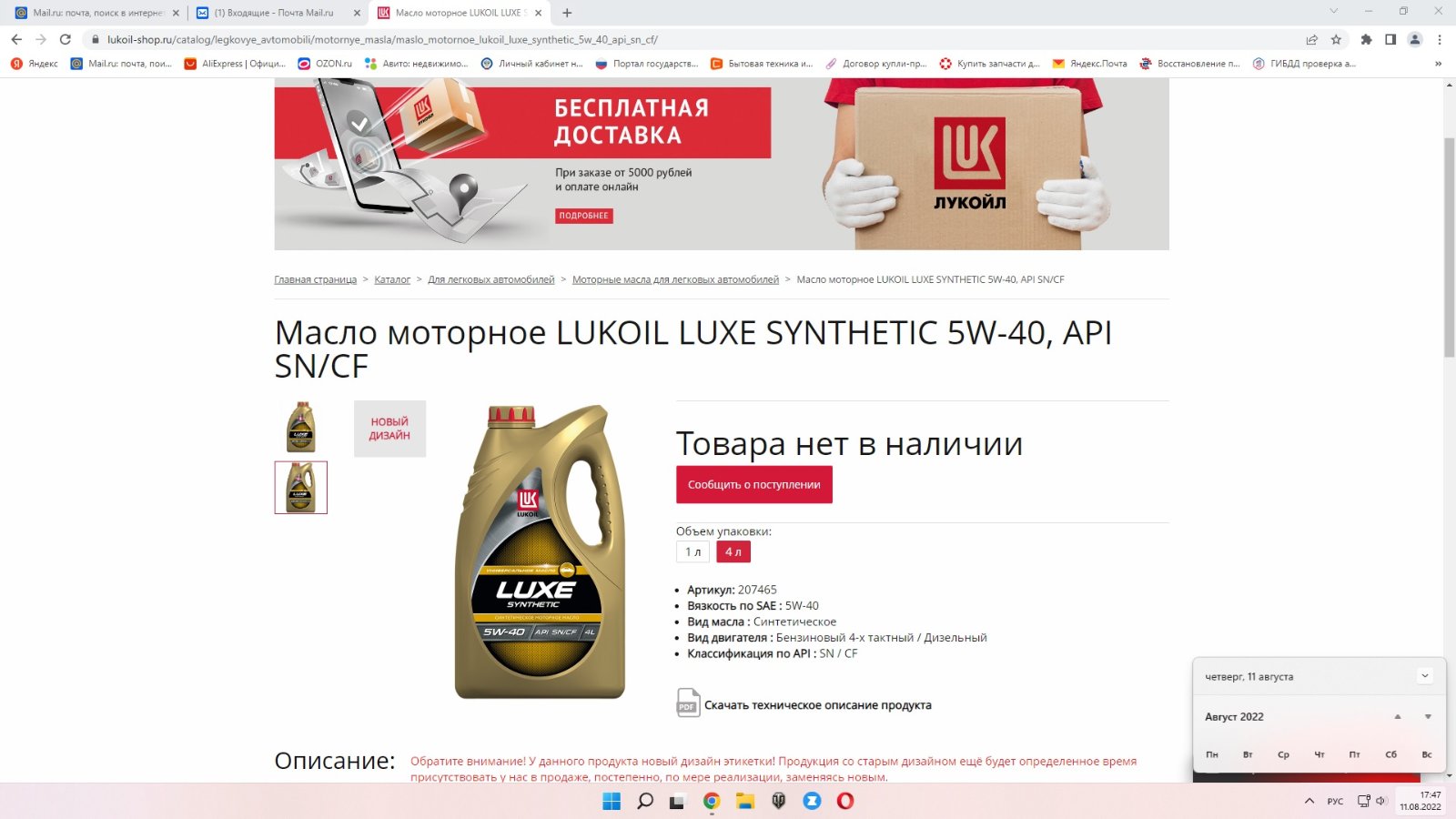Toggle the browser side panel icon

pyautogui.click(x=1390, y=39)
